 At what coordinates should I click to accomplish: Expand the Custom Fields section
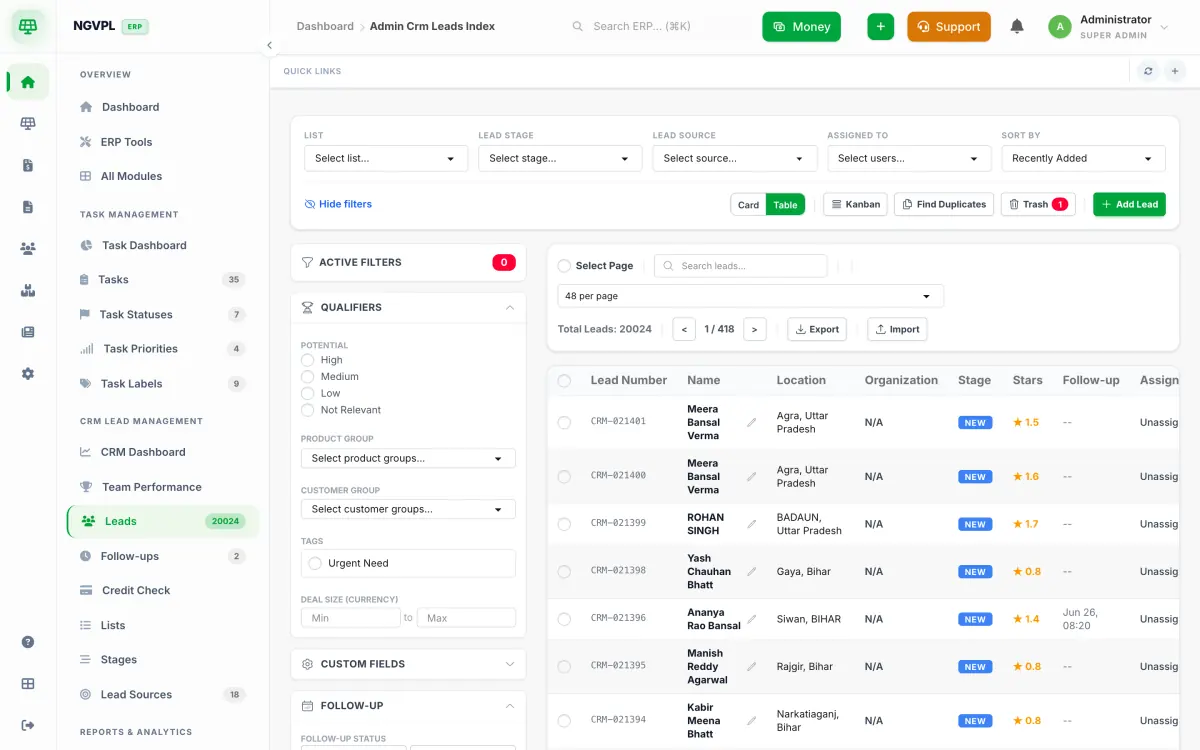408,664
